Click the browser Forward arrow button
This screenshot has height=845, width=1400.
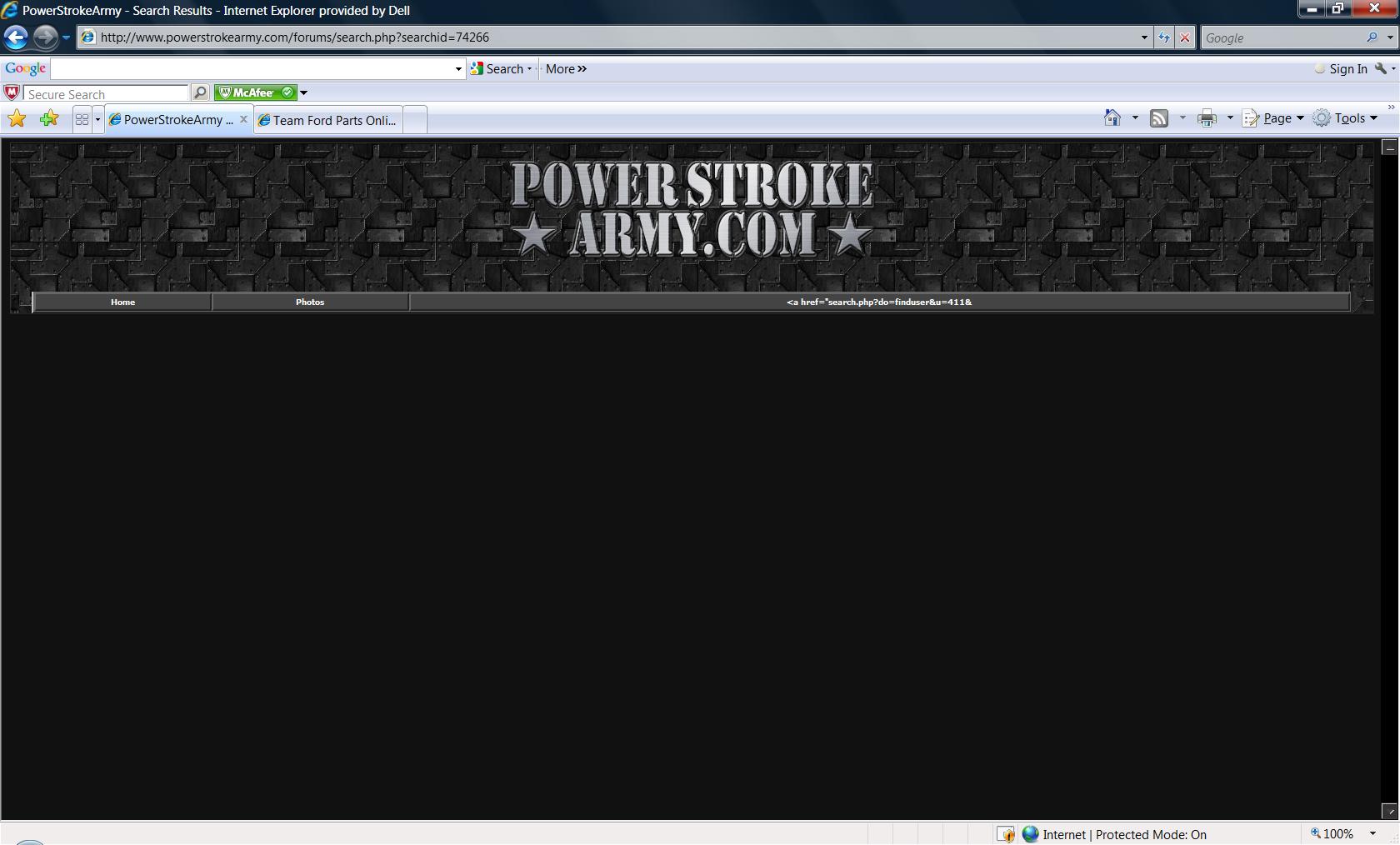pyautogui.click(x=46, y=37)
